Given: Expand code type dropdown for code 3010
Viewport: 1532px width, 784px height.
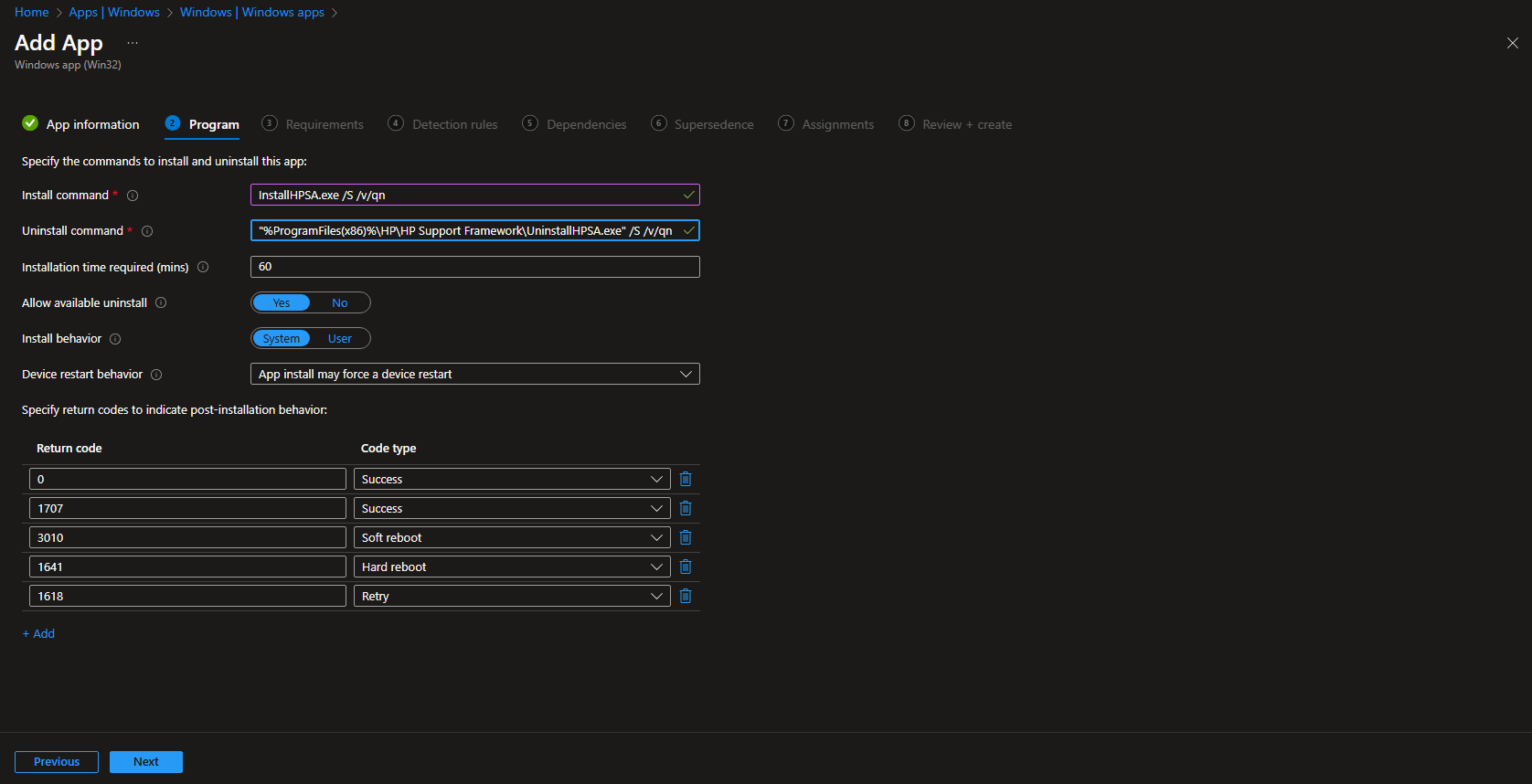Looking at the screenshot, I should point(511,537).
